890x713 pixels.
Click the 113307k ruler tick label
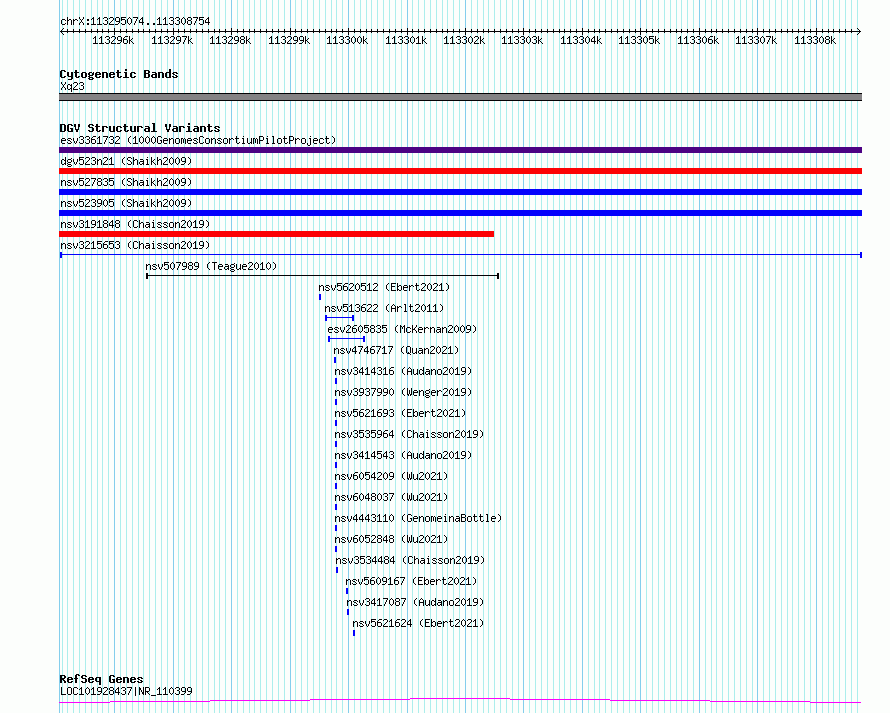(755, 40)
